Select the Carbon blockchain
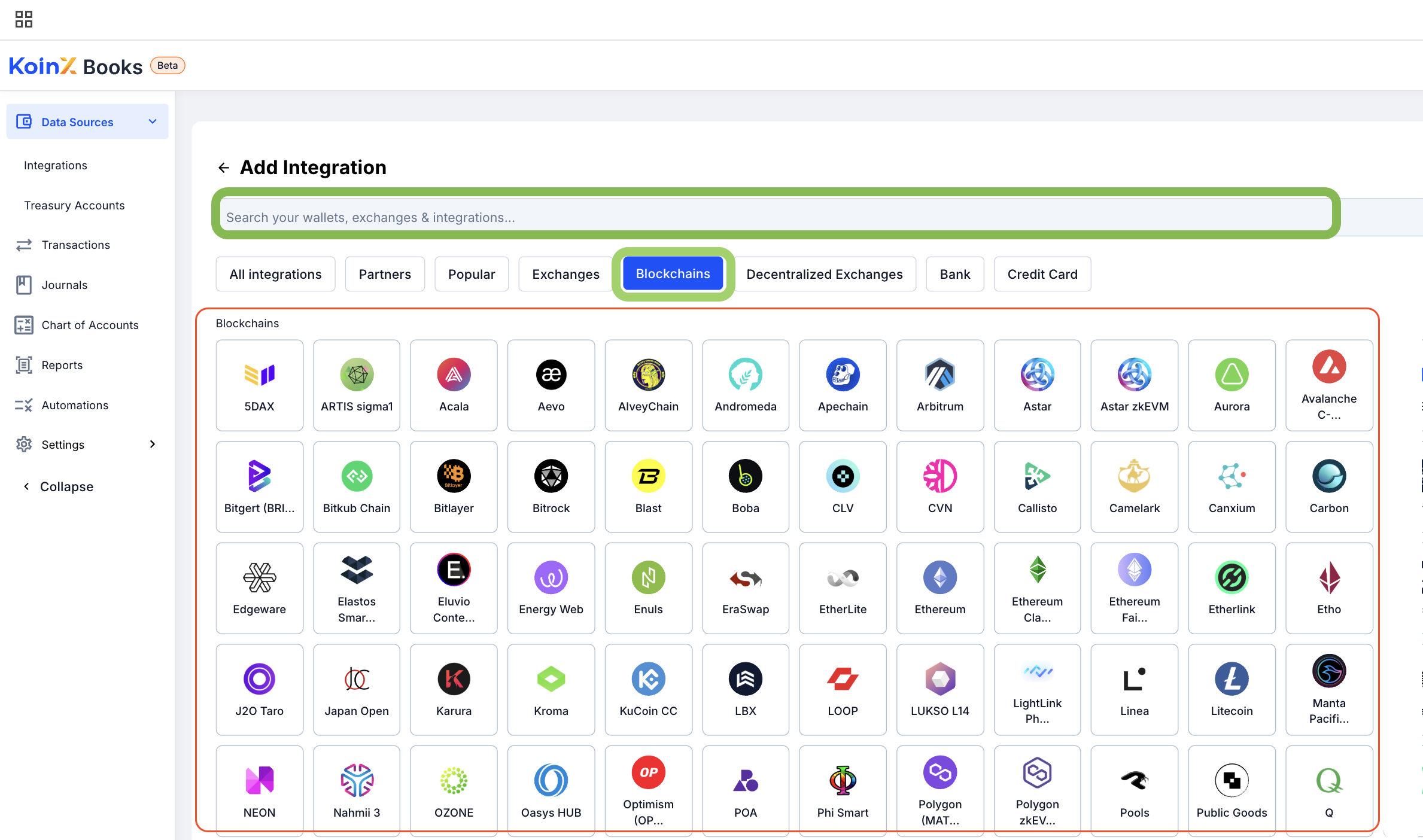Screen dimensions: 1423x840 [x=1329, y=486]
